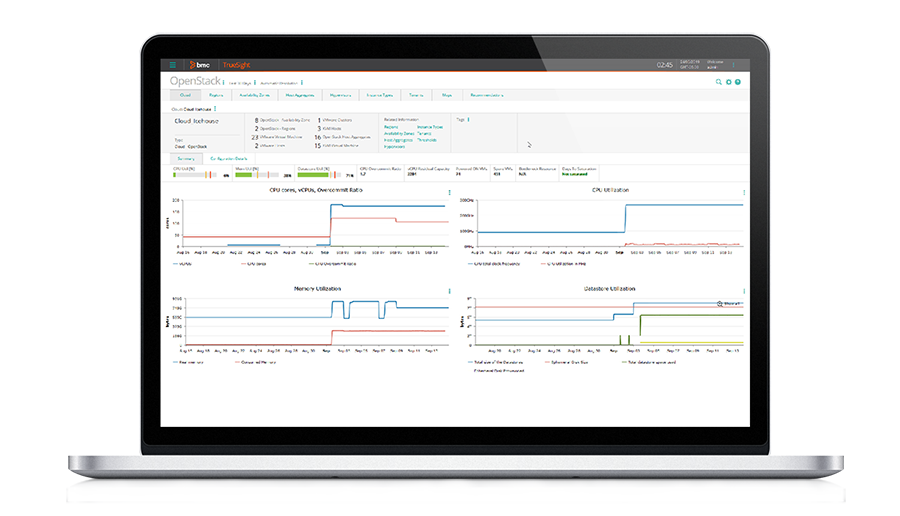The height and width of the screenshot is (516, 900).
Task: Open the hamburger navigation menu
Action: pyautogui.click(x=173, y=65)
